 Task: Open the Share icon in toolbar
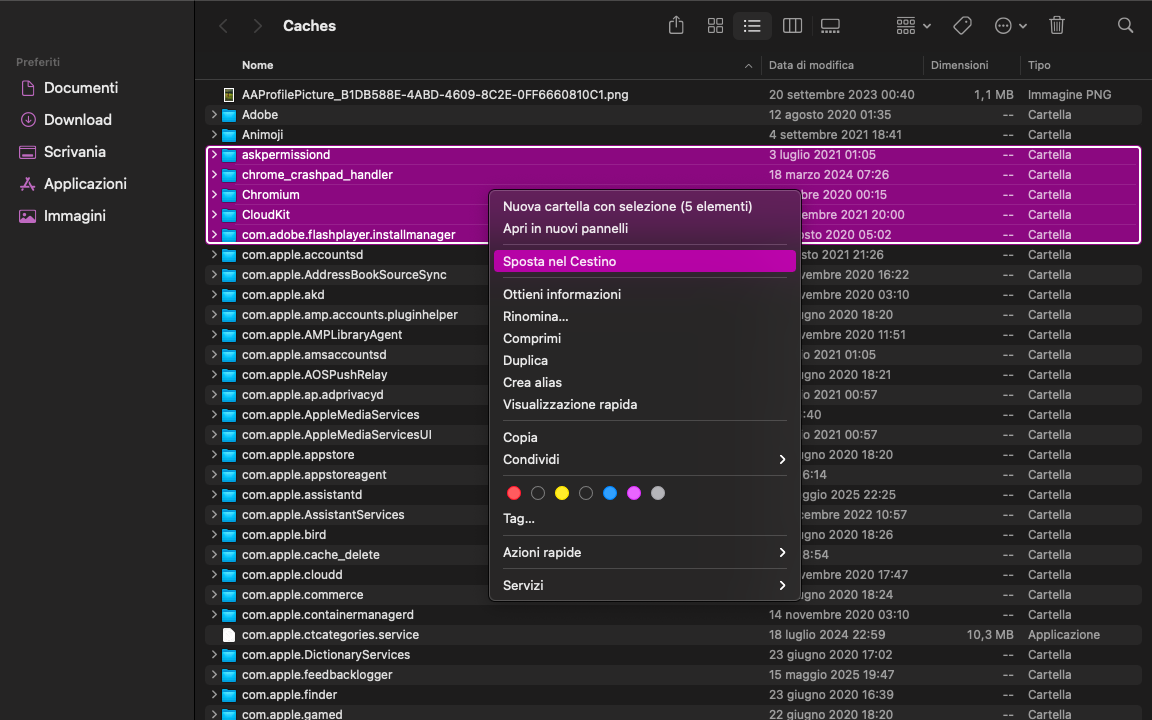675,25
